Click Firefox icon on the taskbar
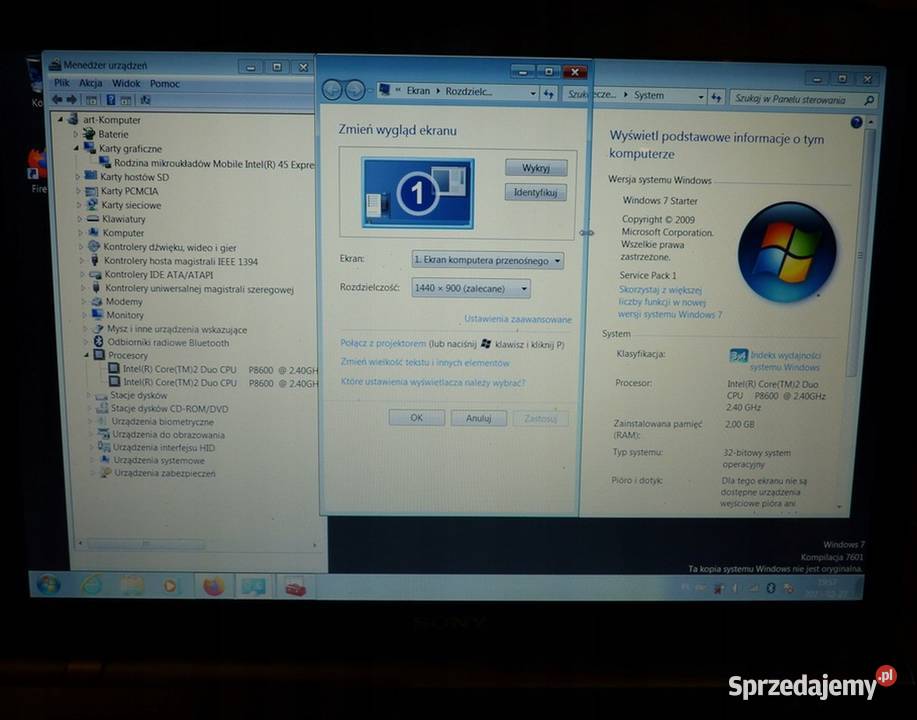917x720 pixels. click(213, 586)
